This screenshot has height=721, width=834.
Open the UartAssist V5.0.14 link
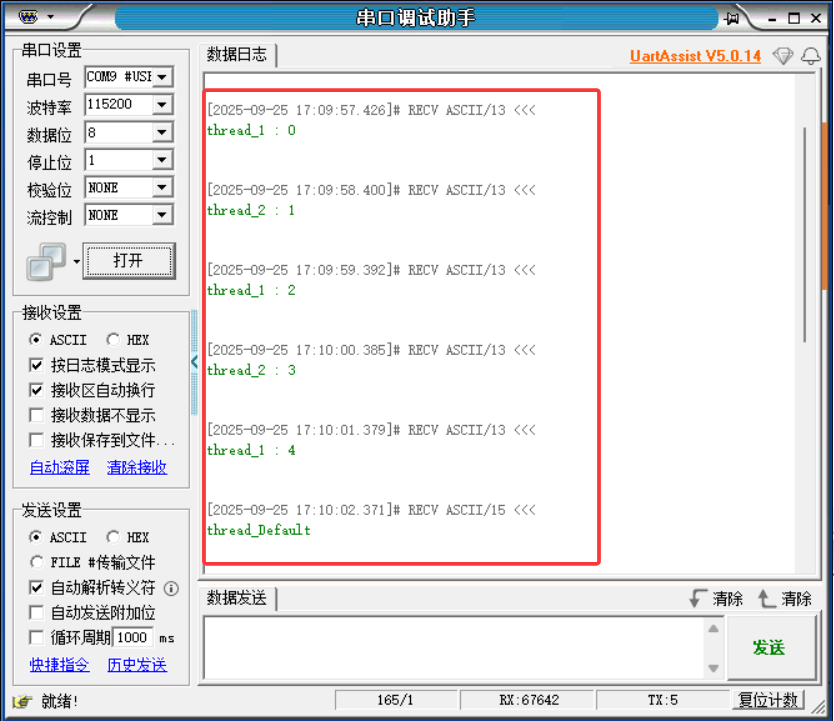[x=695, y=56]
